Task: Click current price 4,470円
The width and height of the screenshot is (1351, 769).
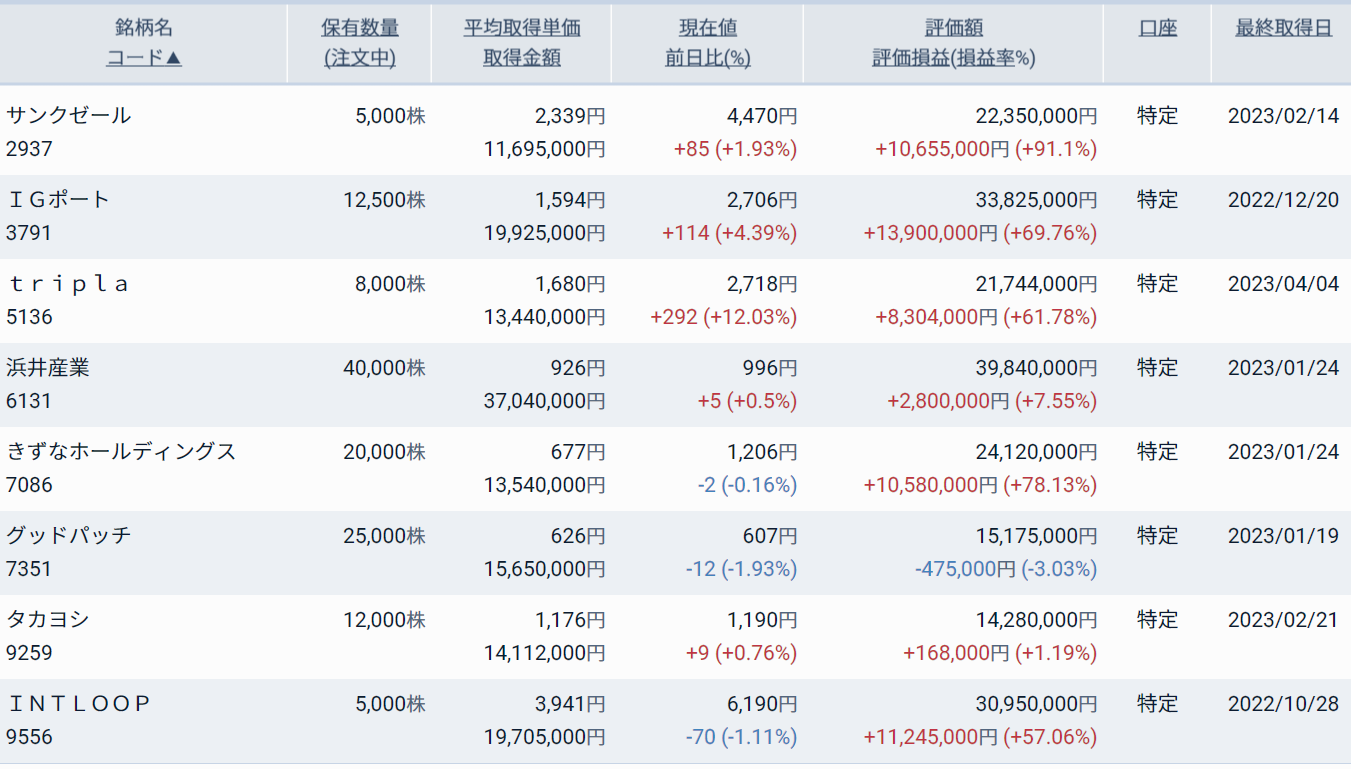Action: coord(762,115)
